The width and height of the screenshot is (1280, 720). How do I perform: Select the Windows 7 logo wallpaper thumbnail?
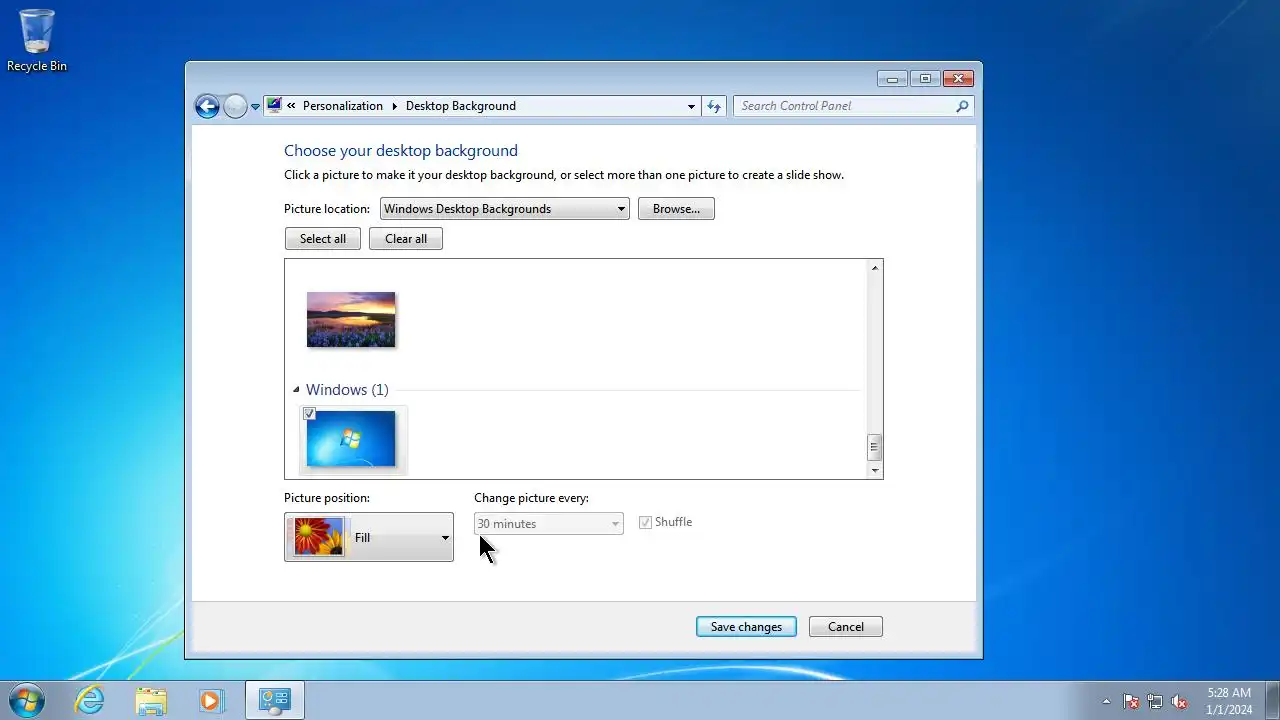351,439
